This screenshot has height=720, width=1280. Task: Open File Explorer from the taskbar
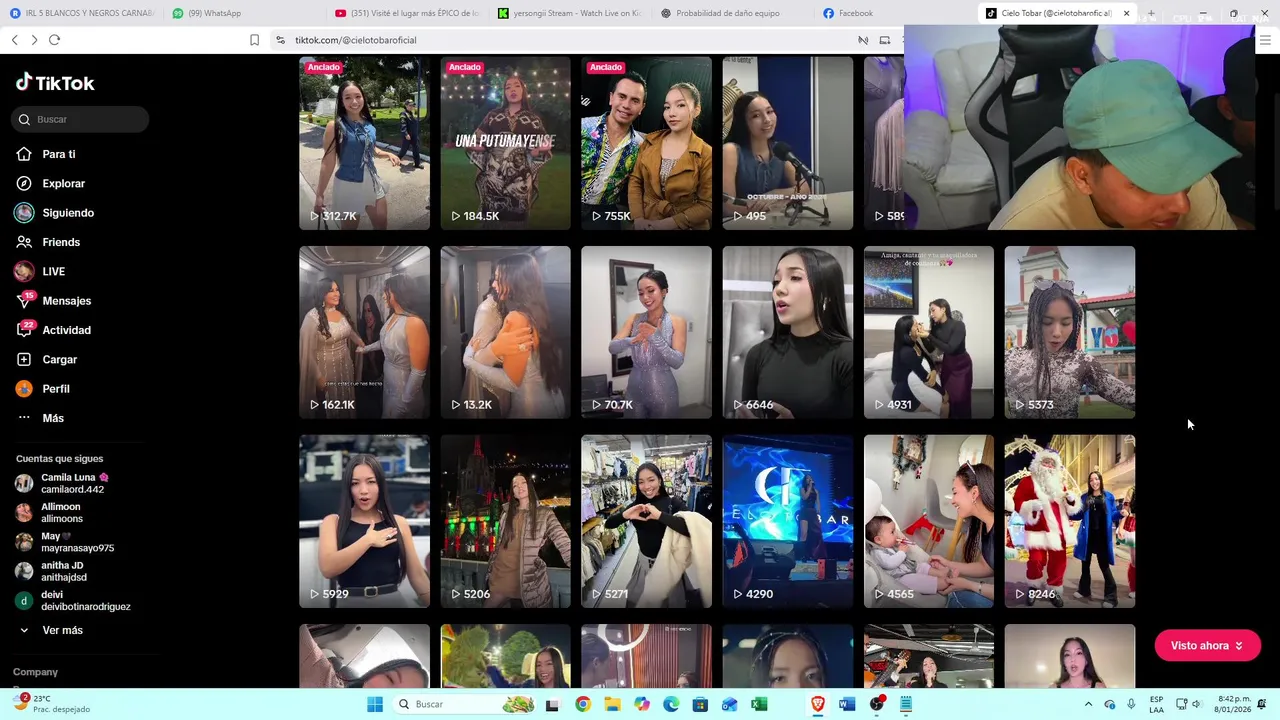[x=612, y=704]
